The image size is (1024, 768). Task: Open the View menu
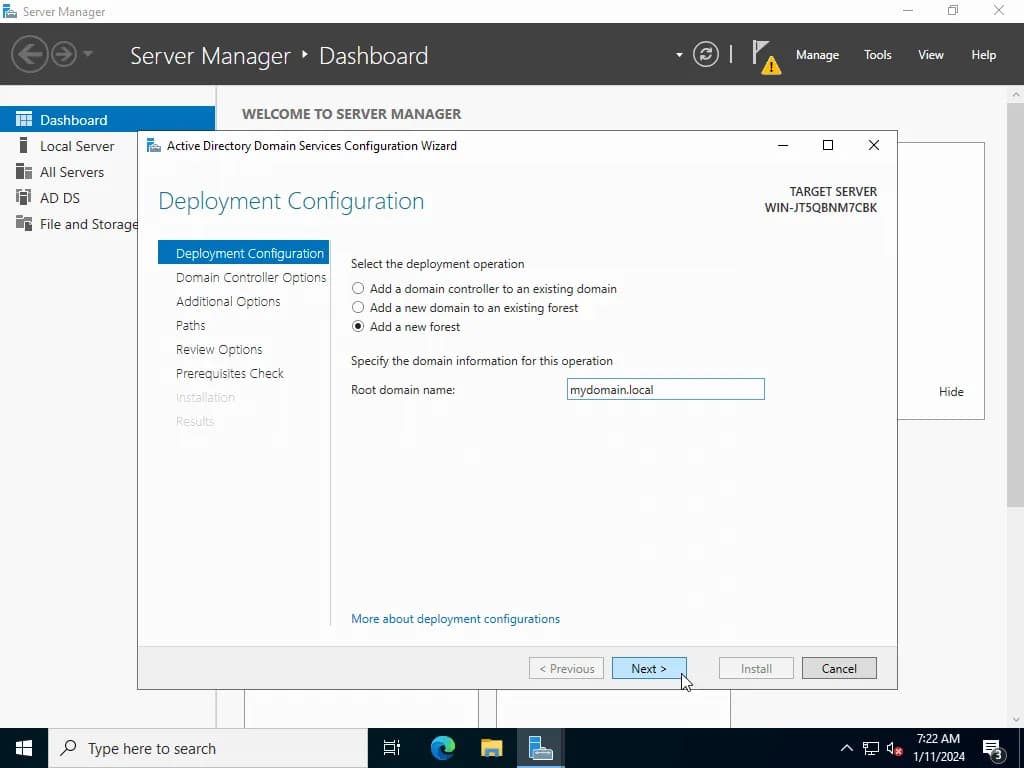(x=930, y=55)
